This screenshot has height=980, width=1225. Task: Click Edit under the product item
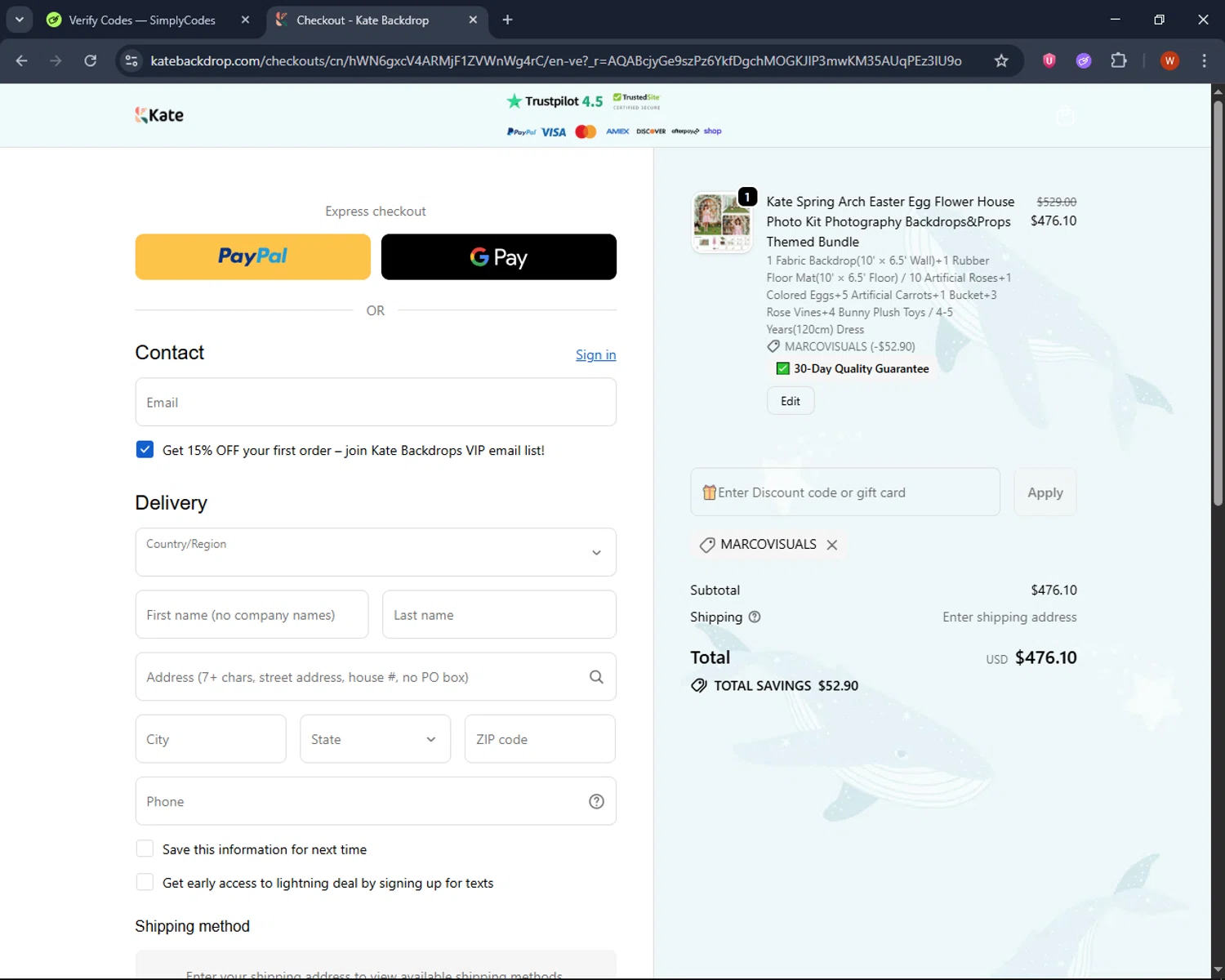pos(791,401)
